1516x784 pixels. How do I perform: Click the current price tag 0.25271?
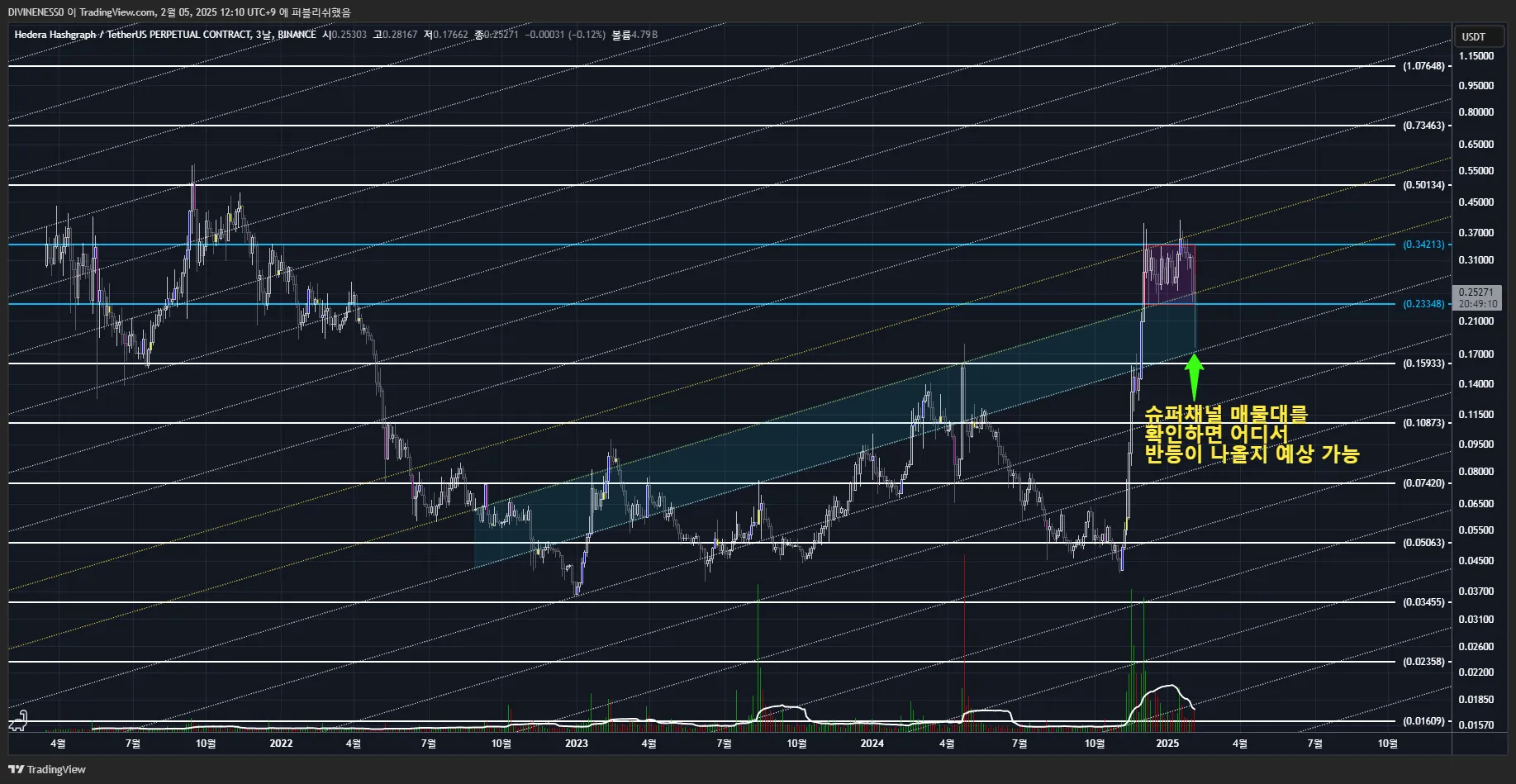(x=1477, y=297)
